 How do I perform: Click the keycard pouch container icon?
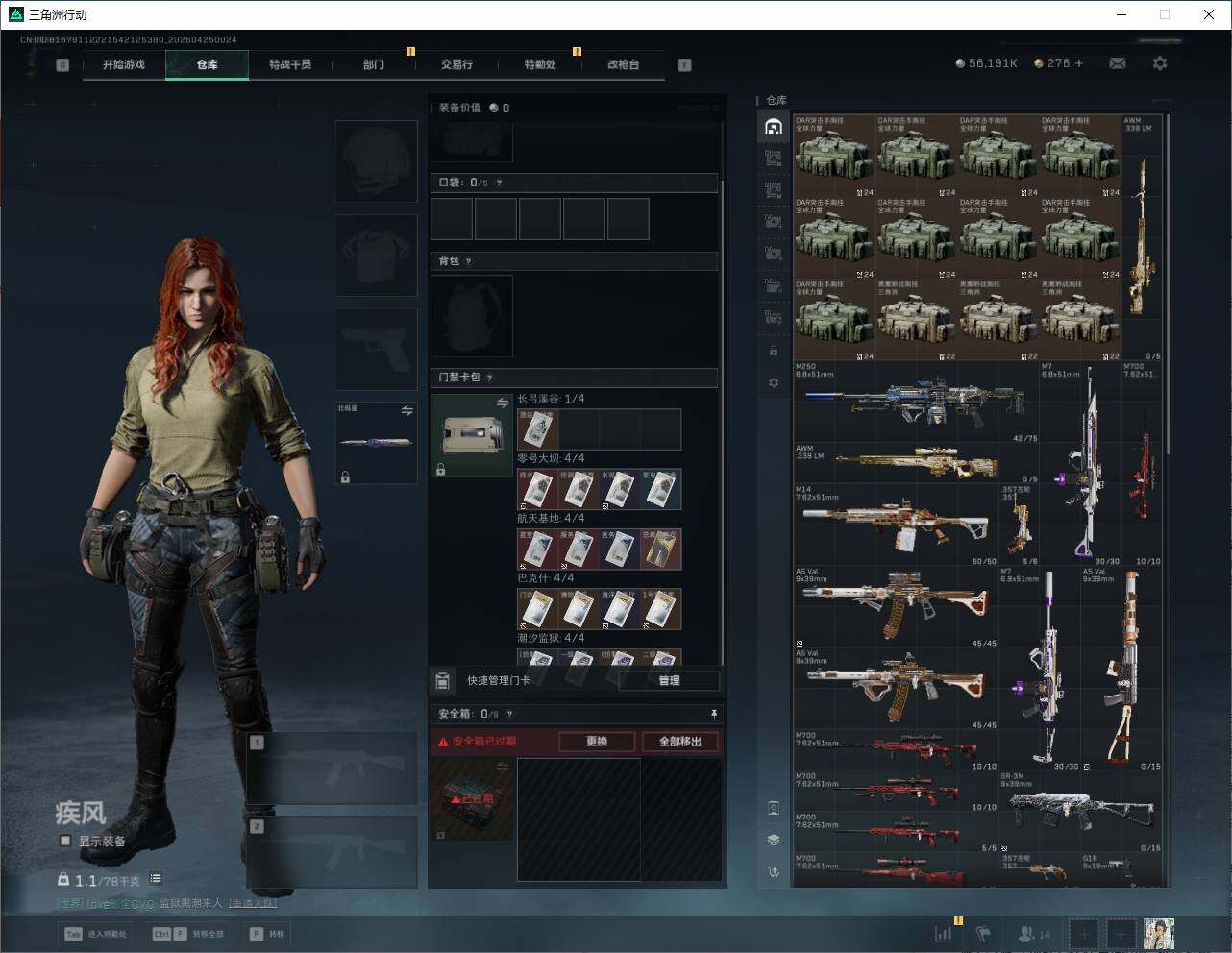[x=472, y=435]
